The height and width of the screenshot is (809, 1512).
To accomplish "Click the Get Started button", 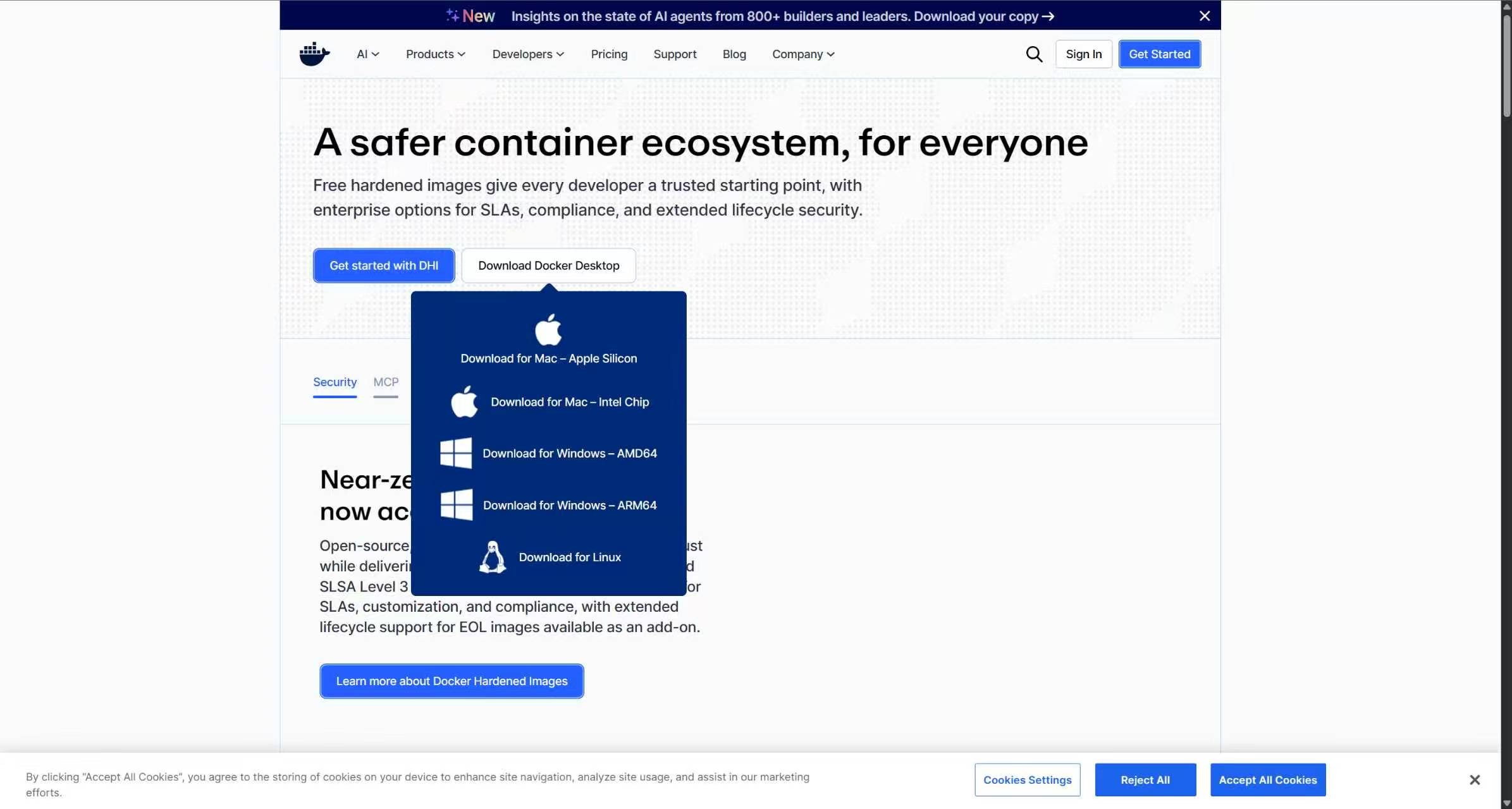I will point(1160,54).
